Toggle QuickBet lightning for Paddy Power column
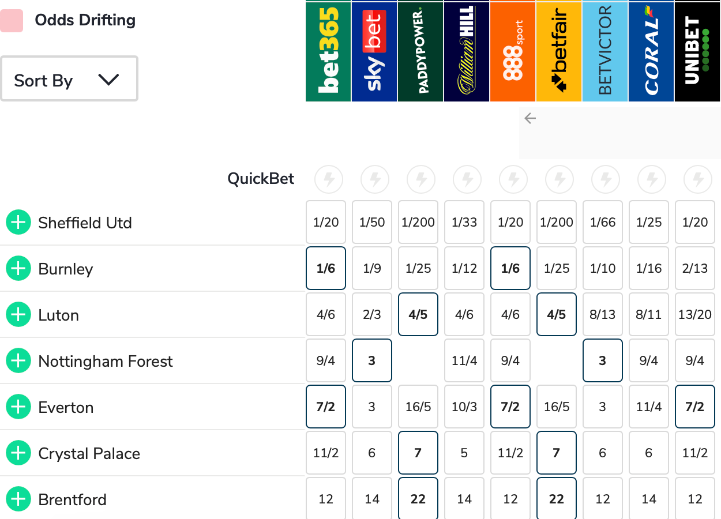The image size is (721, 519). coord(420,179)
